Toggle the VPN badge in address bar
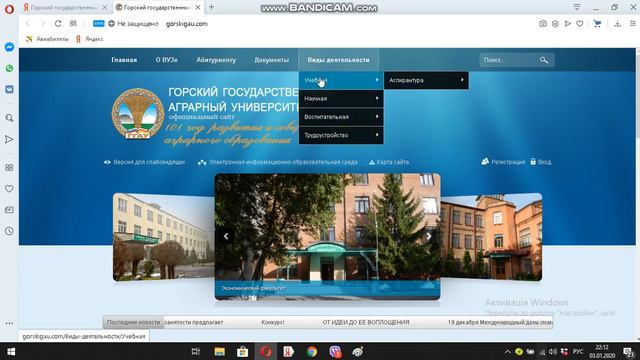The height and width of the screenshot is (360, 640). point(99,24)
